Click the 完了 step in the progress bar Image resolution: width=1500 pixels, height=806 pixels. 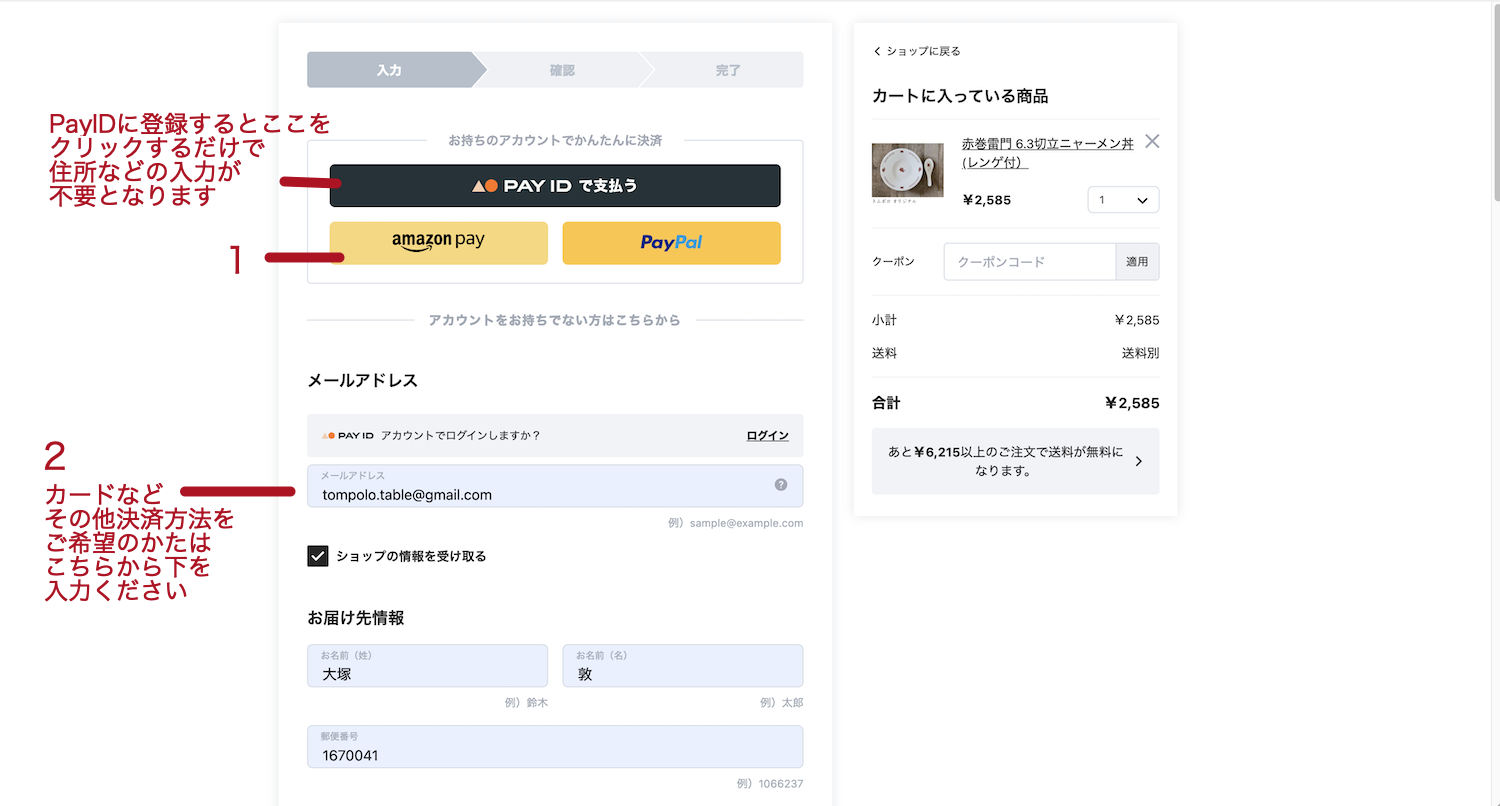coord(728,70)
